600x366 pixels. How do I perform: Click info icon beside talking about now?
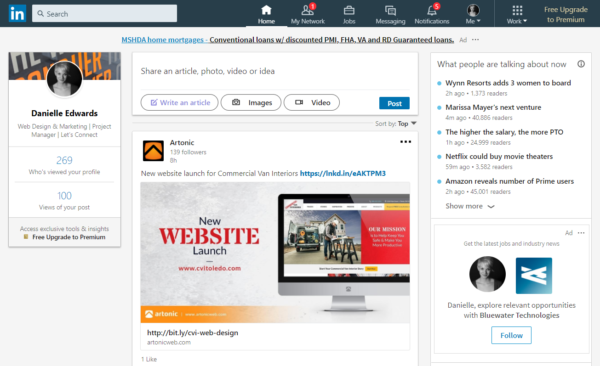581,64
